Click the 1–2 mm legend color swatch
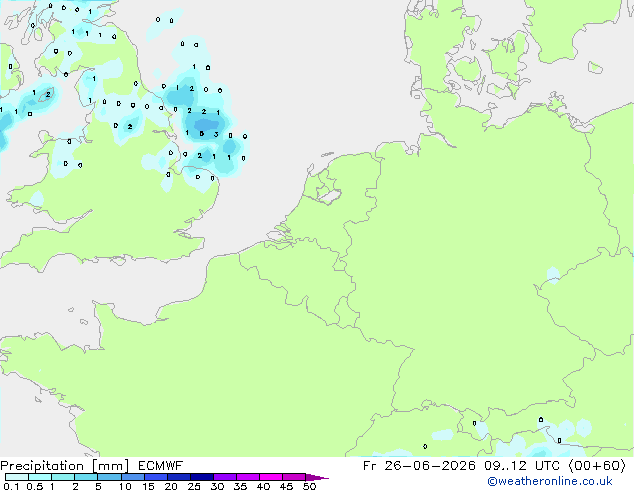 [63, 477]
